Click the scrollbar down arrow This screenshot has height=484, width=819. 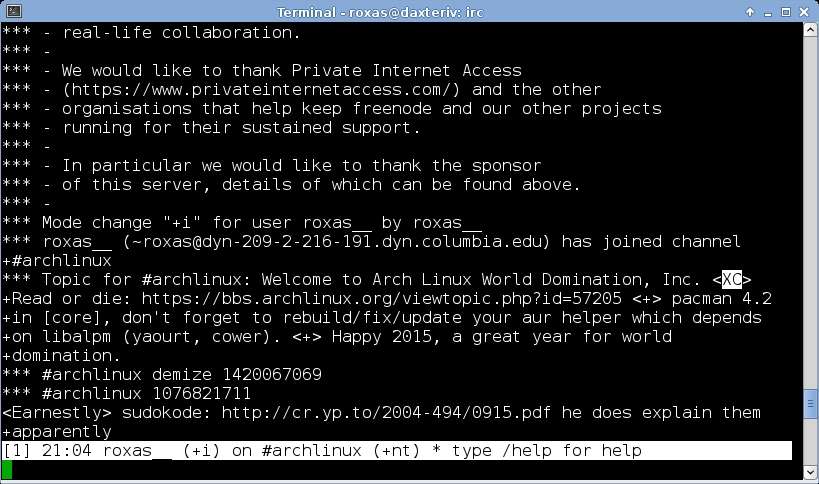tap(810, 473)
